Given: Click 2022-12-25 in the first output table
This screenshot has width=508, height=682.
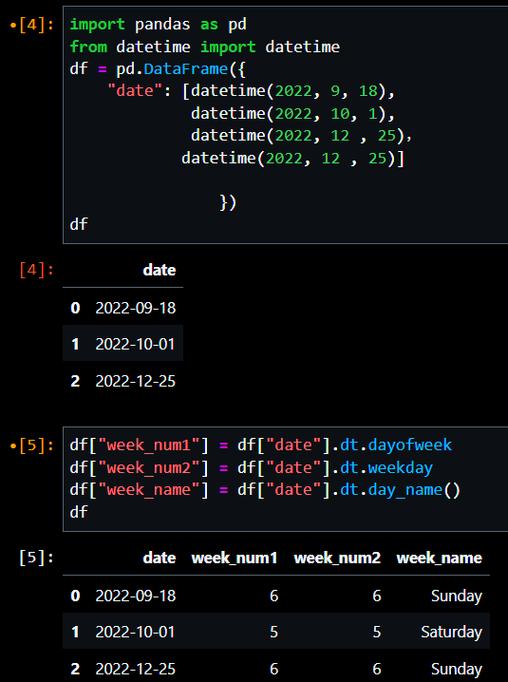Looking at the screenshot, I should tap(136, 381).
